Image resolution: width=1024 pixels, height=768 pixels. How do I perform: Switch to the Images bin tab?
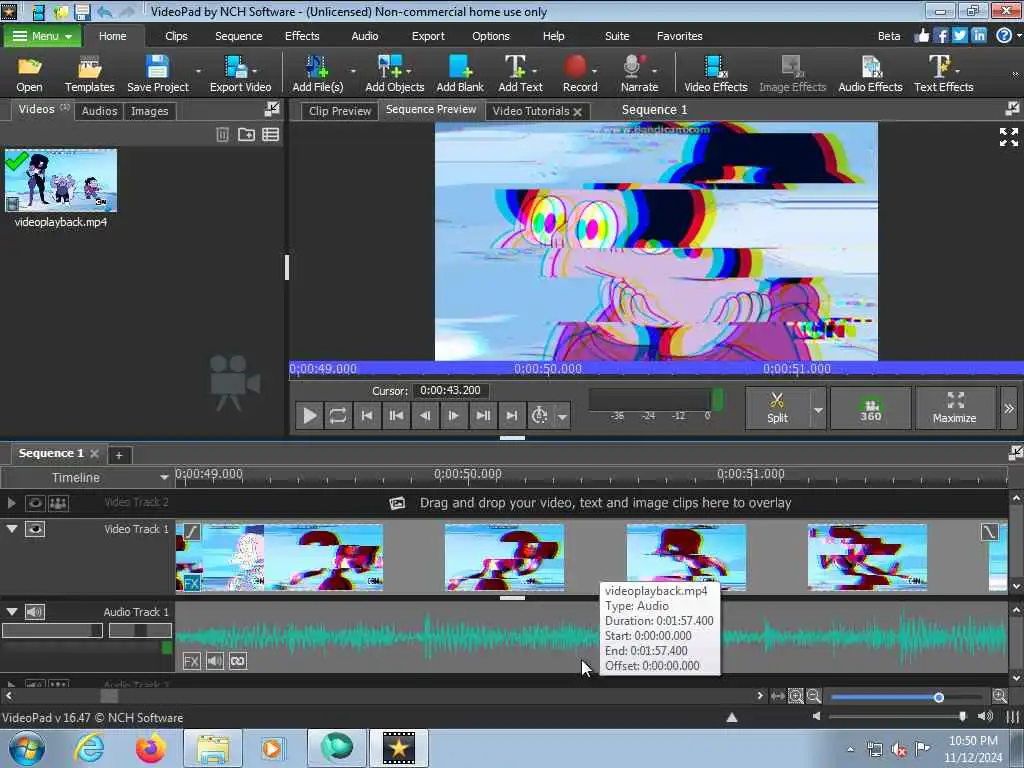point(150,111)
